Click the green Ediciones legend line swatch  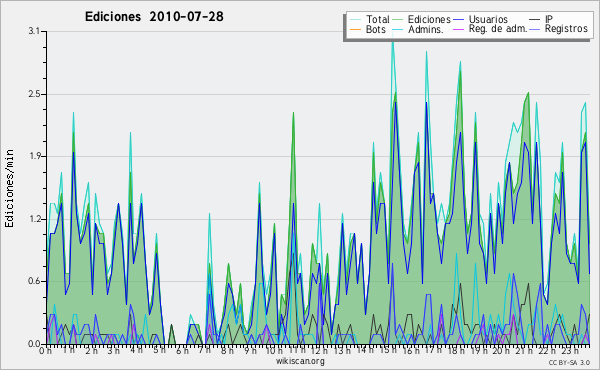[397, 20]
